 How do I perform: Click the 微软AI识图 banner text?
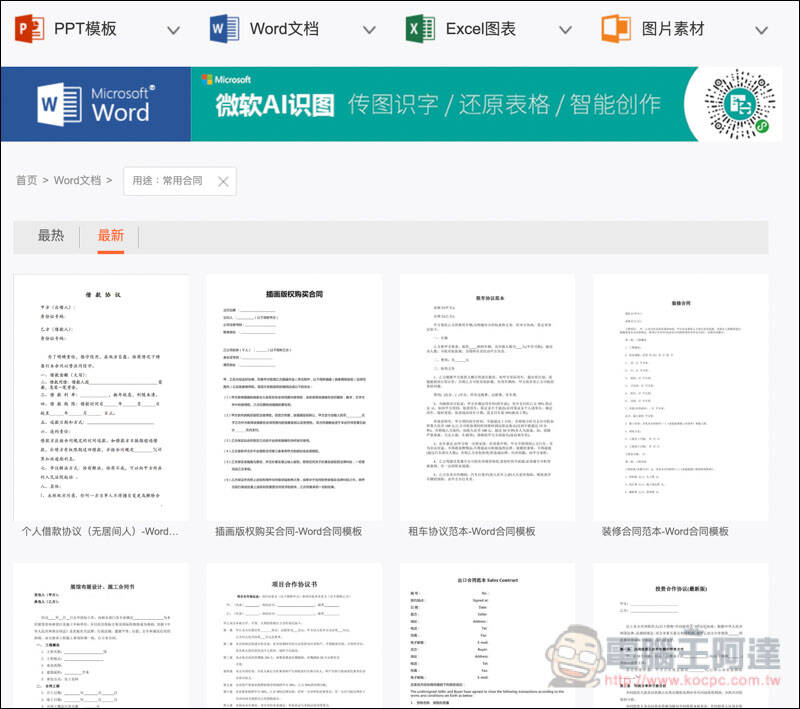274,105
